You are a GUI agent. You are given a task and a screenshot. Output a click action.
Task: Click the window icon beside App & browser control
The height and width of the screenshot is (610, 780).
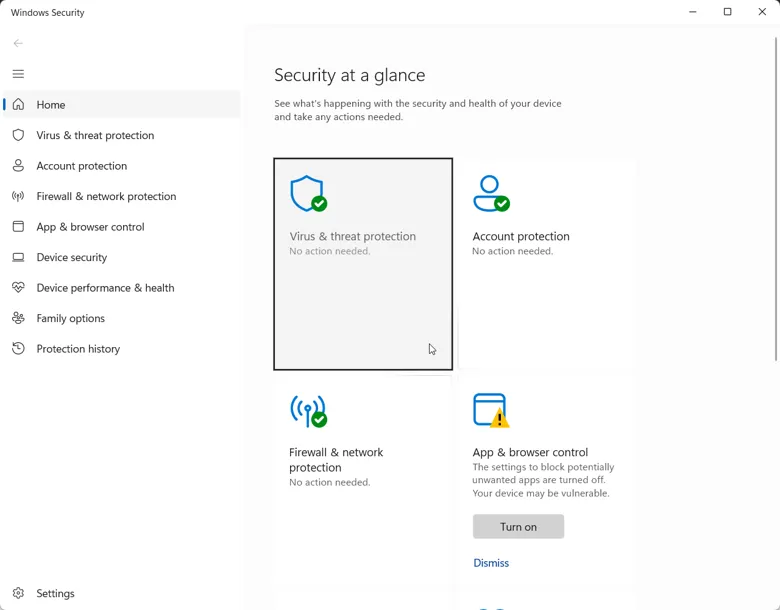[18, 227]
